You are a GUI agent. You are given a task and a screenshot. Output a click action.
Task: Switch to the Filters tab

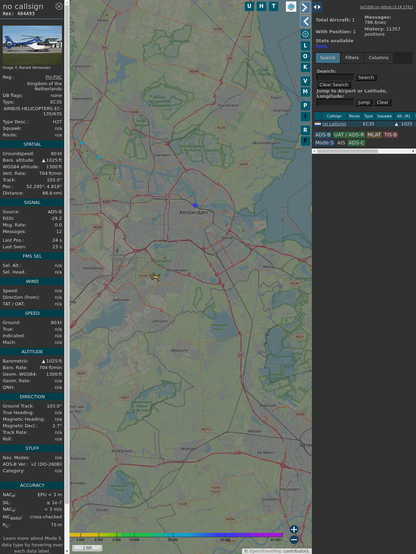point(352,58)
